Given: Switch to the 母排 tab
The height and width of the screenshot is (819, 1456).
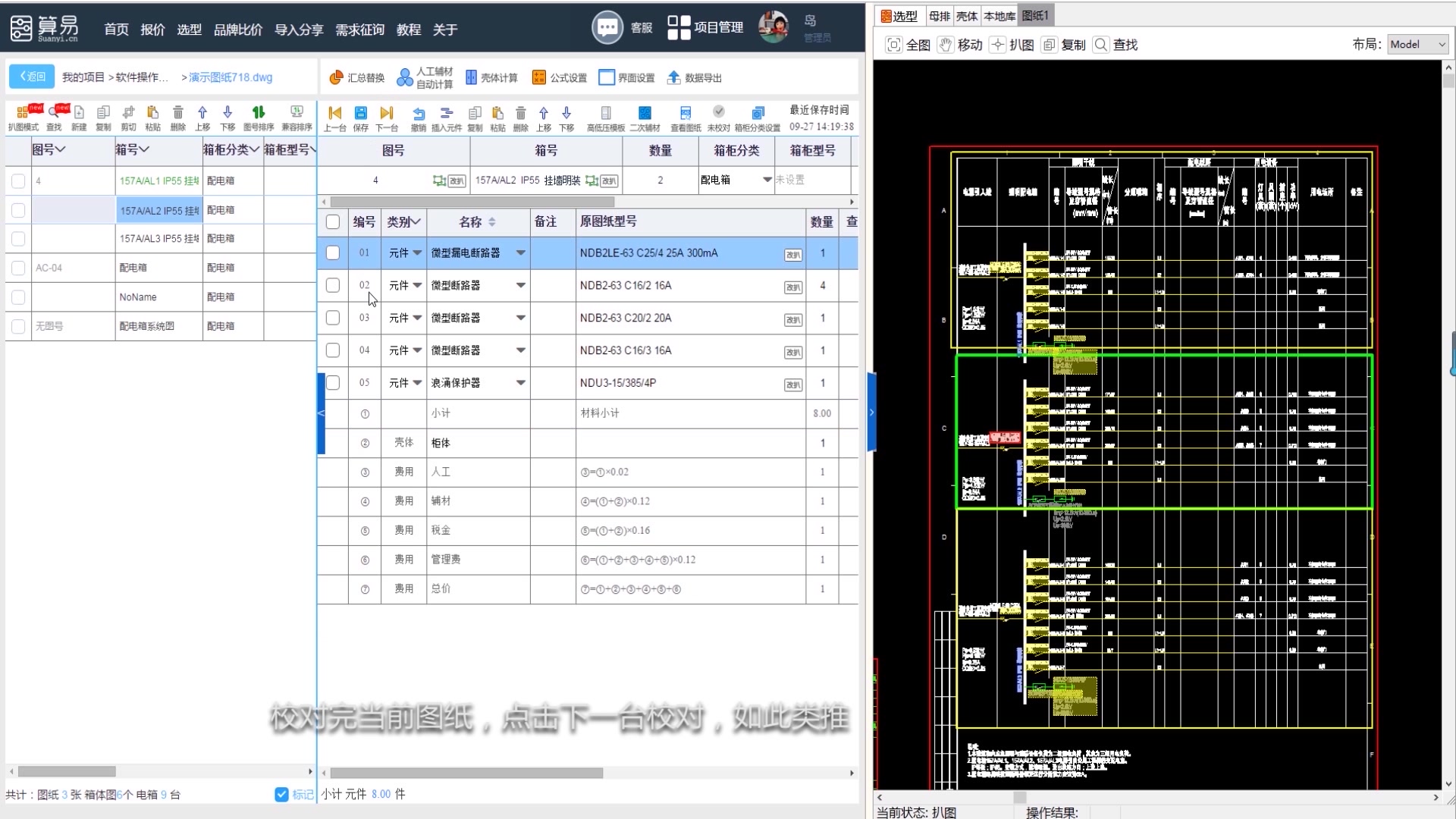Looking at the screenshot, I should pos(939,16).
